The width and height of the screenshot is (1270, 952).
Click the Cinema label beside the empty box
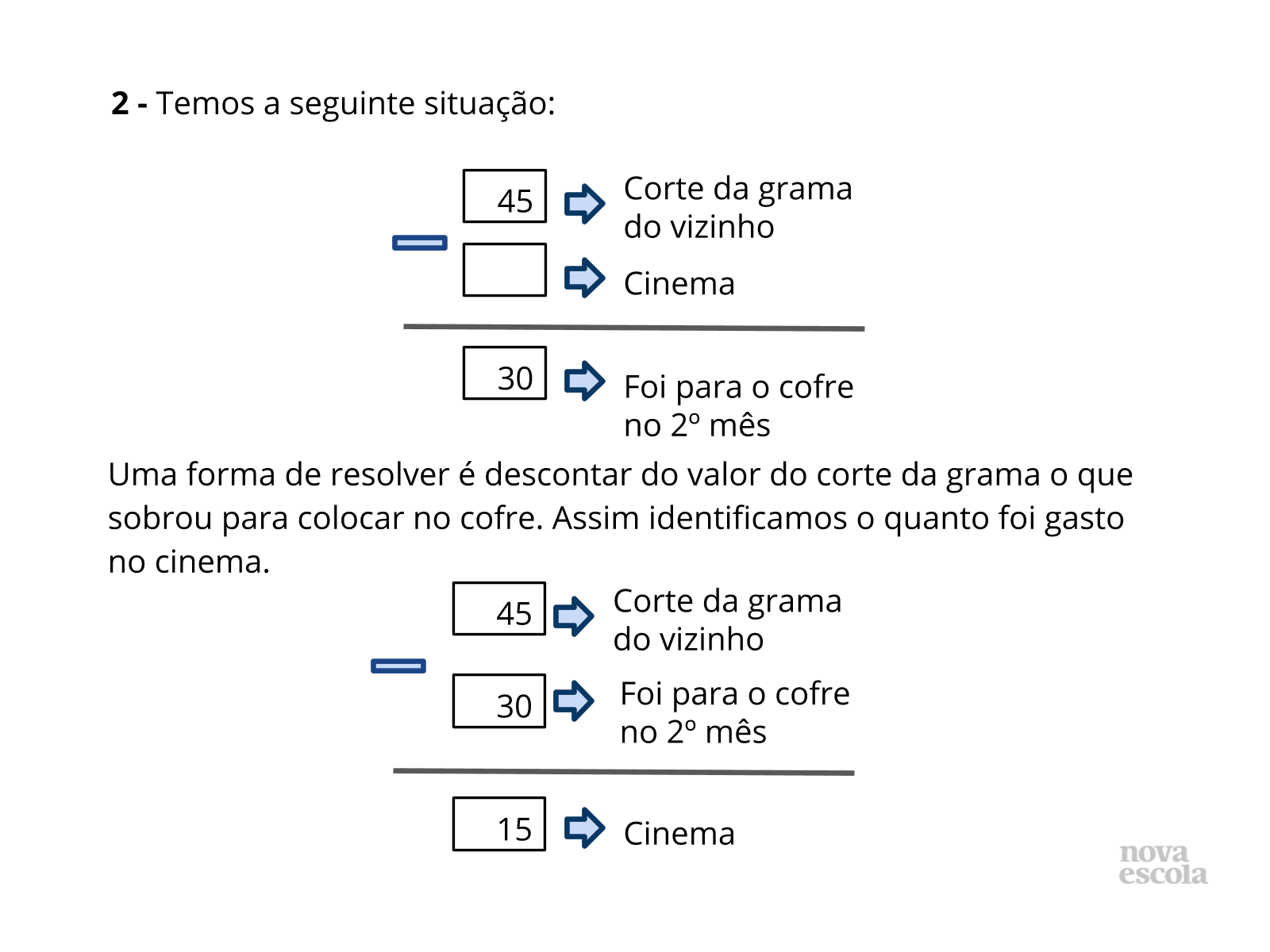pyautogui.click(x=679, y=284)
